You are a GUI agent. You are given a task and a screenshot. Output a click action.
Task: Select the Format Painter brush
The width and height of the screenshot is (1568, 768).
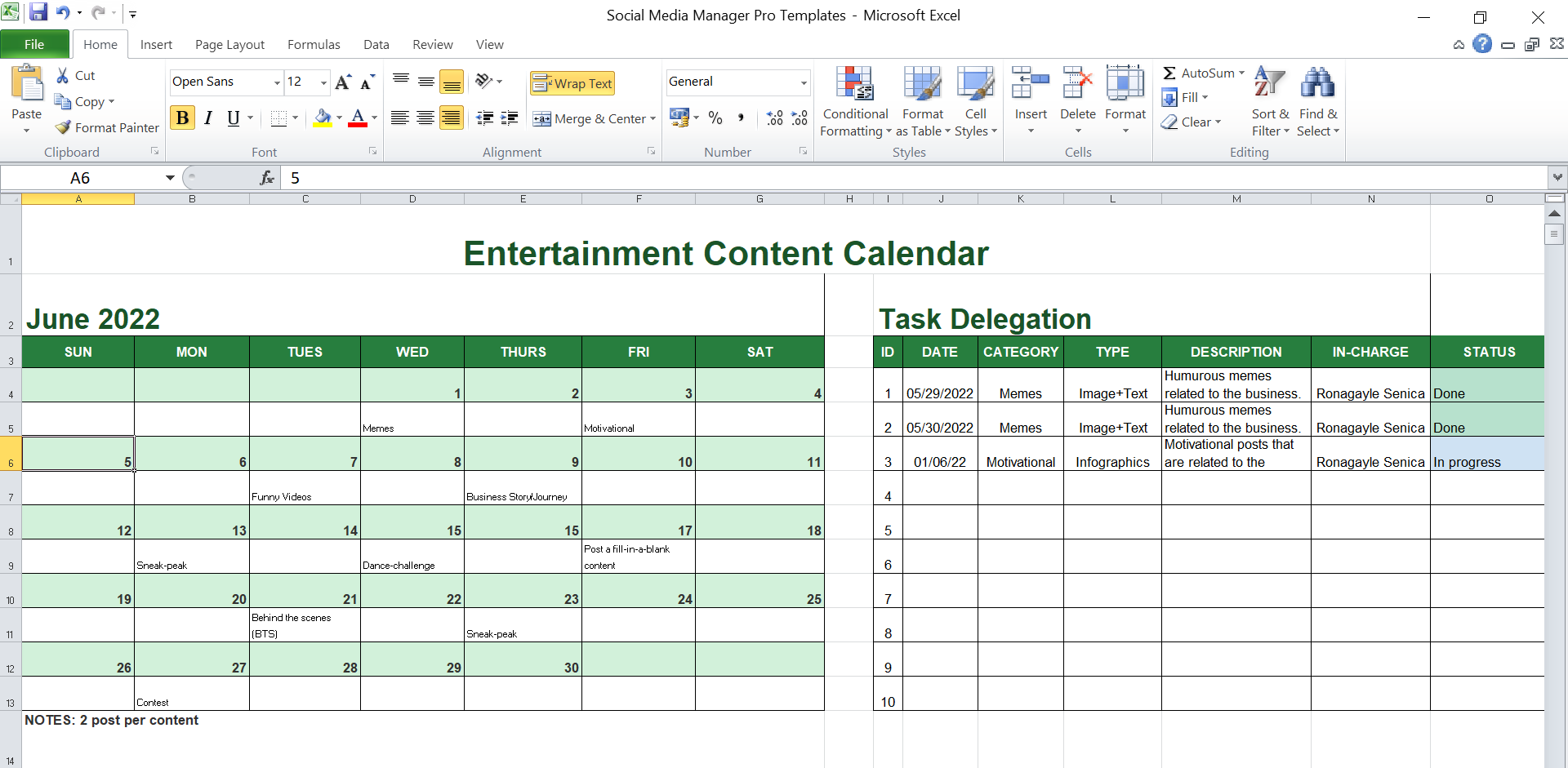click(x=63, y=127)
